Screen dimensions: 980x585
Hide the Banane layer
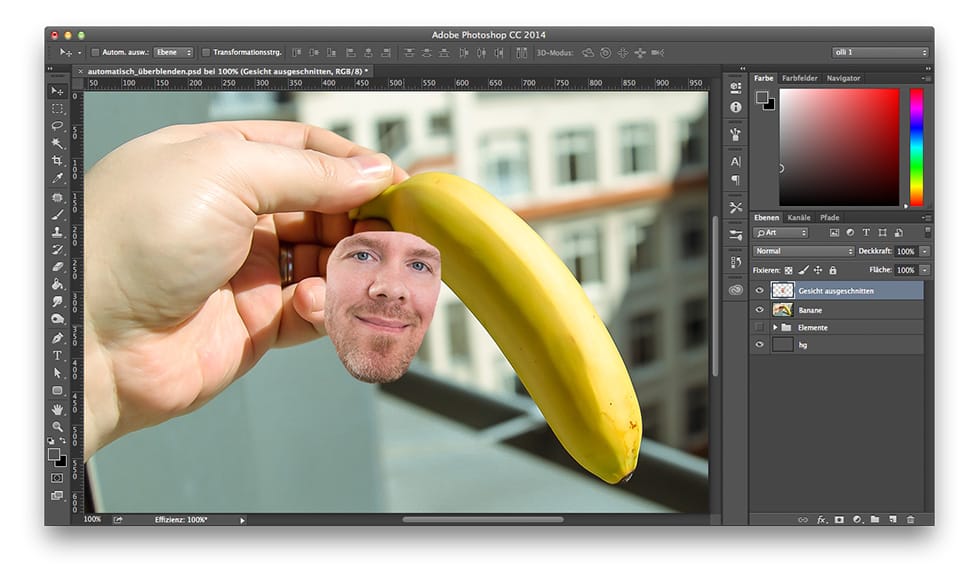pyautogui.click(x=759, y=310)
